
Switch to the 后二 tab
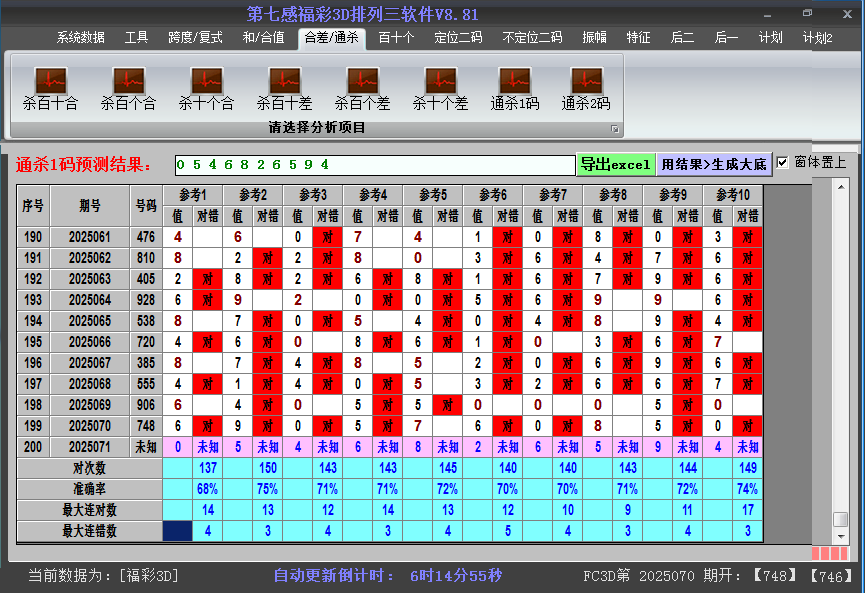coord(682,38)
